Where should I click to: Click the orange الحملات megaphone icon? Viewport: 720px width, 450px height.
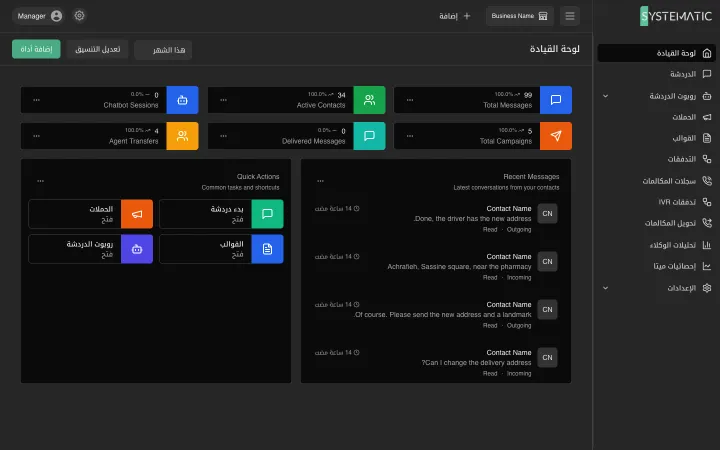point(137,214)
